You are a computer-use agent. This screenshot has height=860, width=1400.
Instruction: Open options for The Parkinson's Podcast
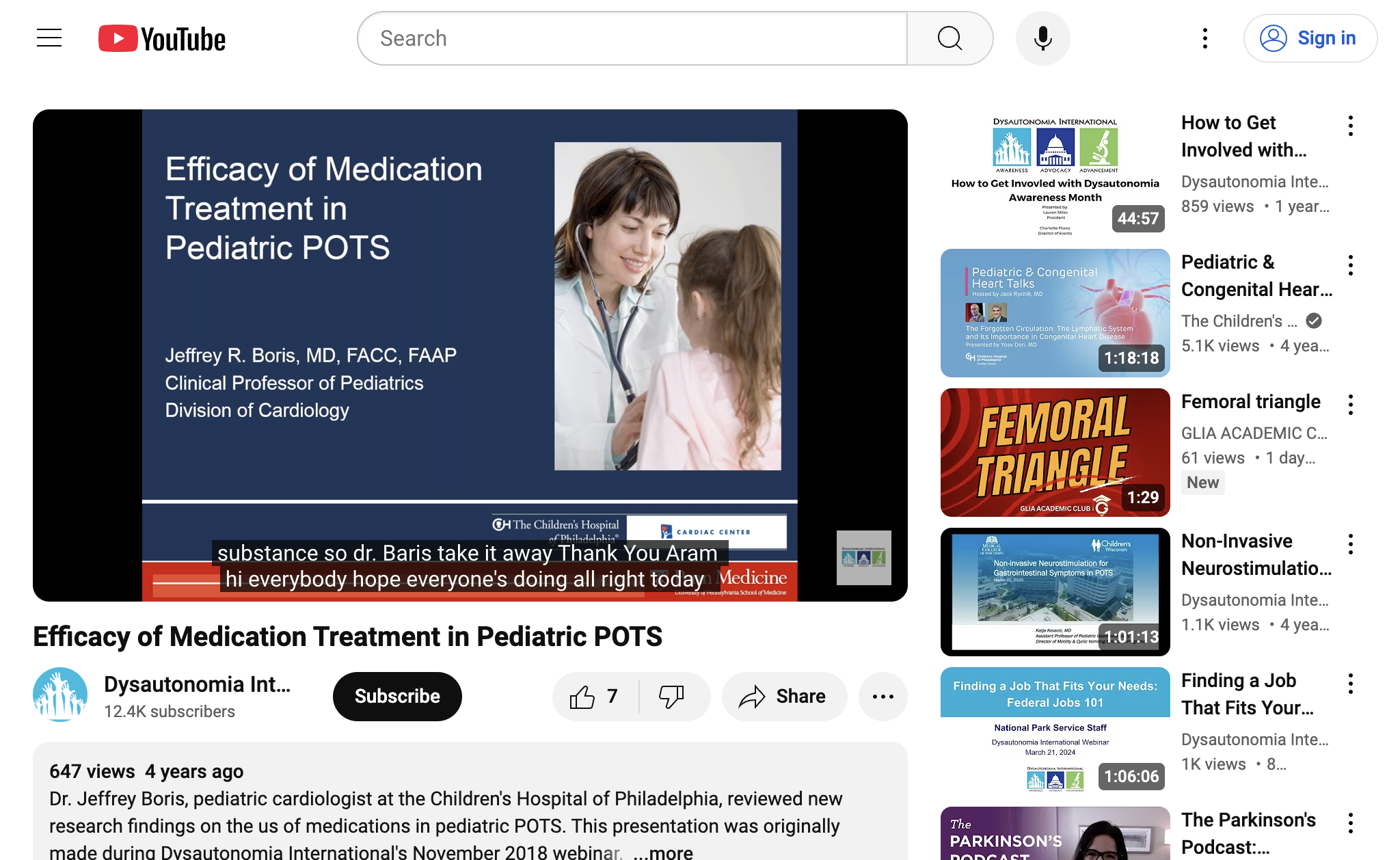point(1350,823)
